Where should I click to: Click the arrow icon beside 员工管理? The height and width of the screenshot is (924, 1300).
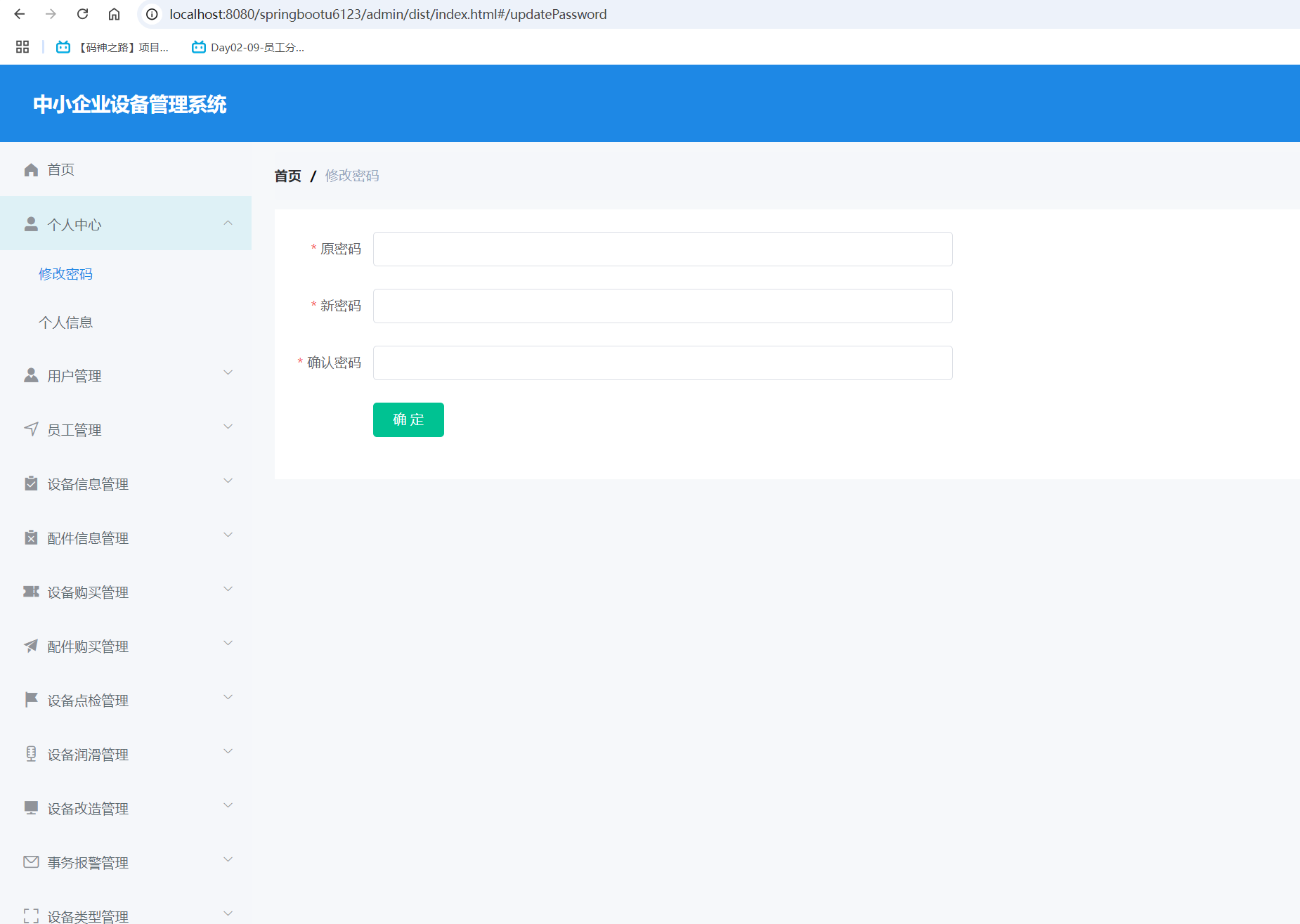click(x=31, y=429)
